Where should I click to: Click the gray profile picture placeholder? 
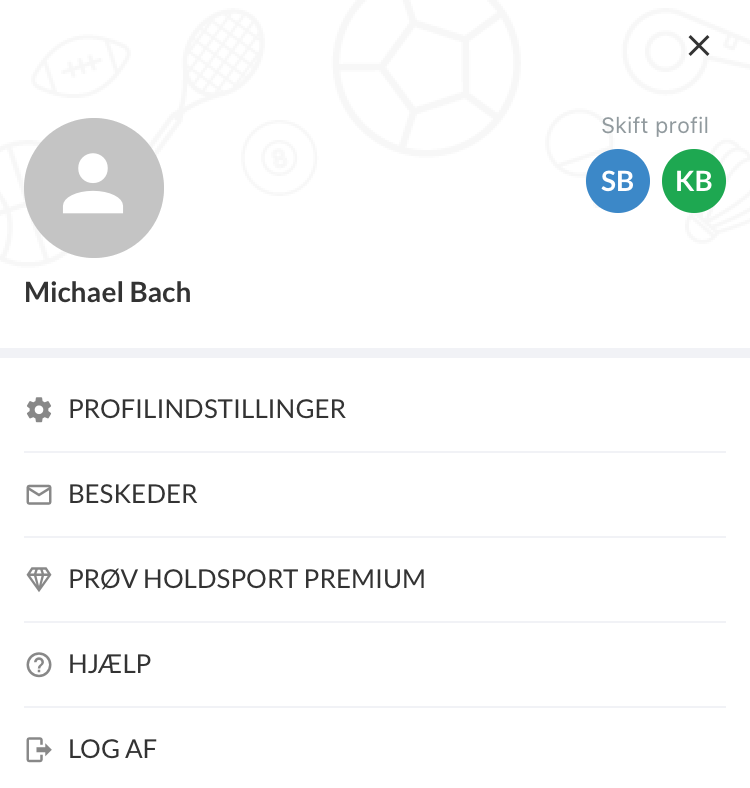(x=94, y=188)
